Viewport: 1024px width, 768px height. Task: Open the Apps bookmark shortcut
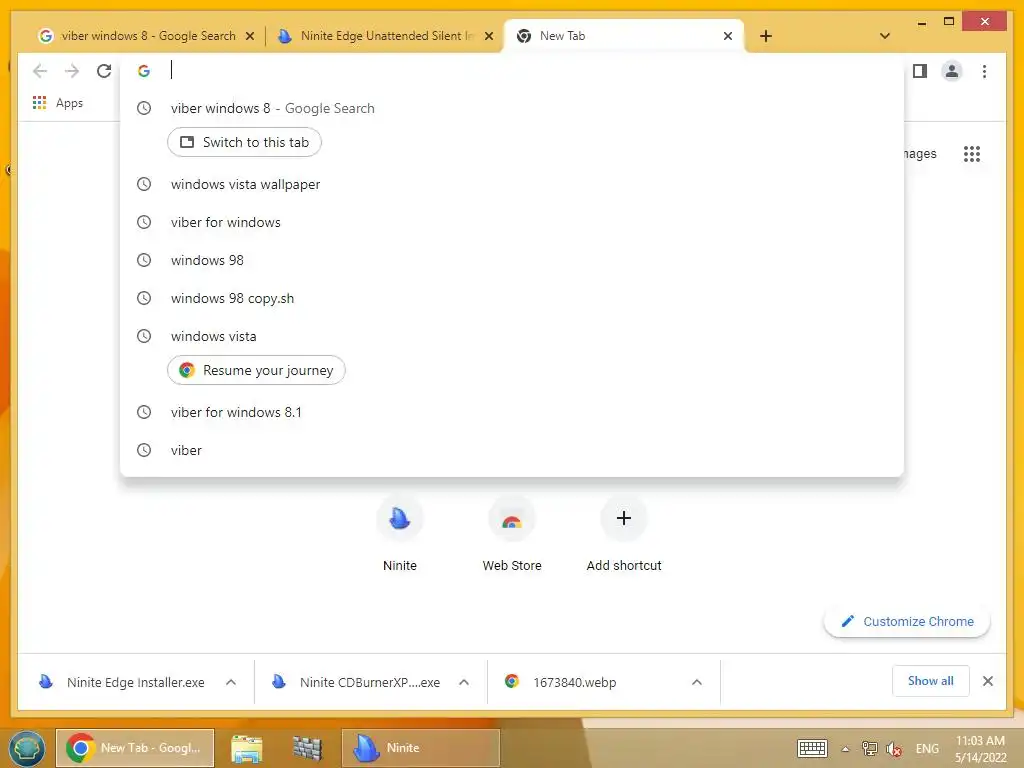click(x=58, y=103)
